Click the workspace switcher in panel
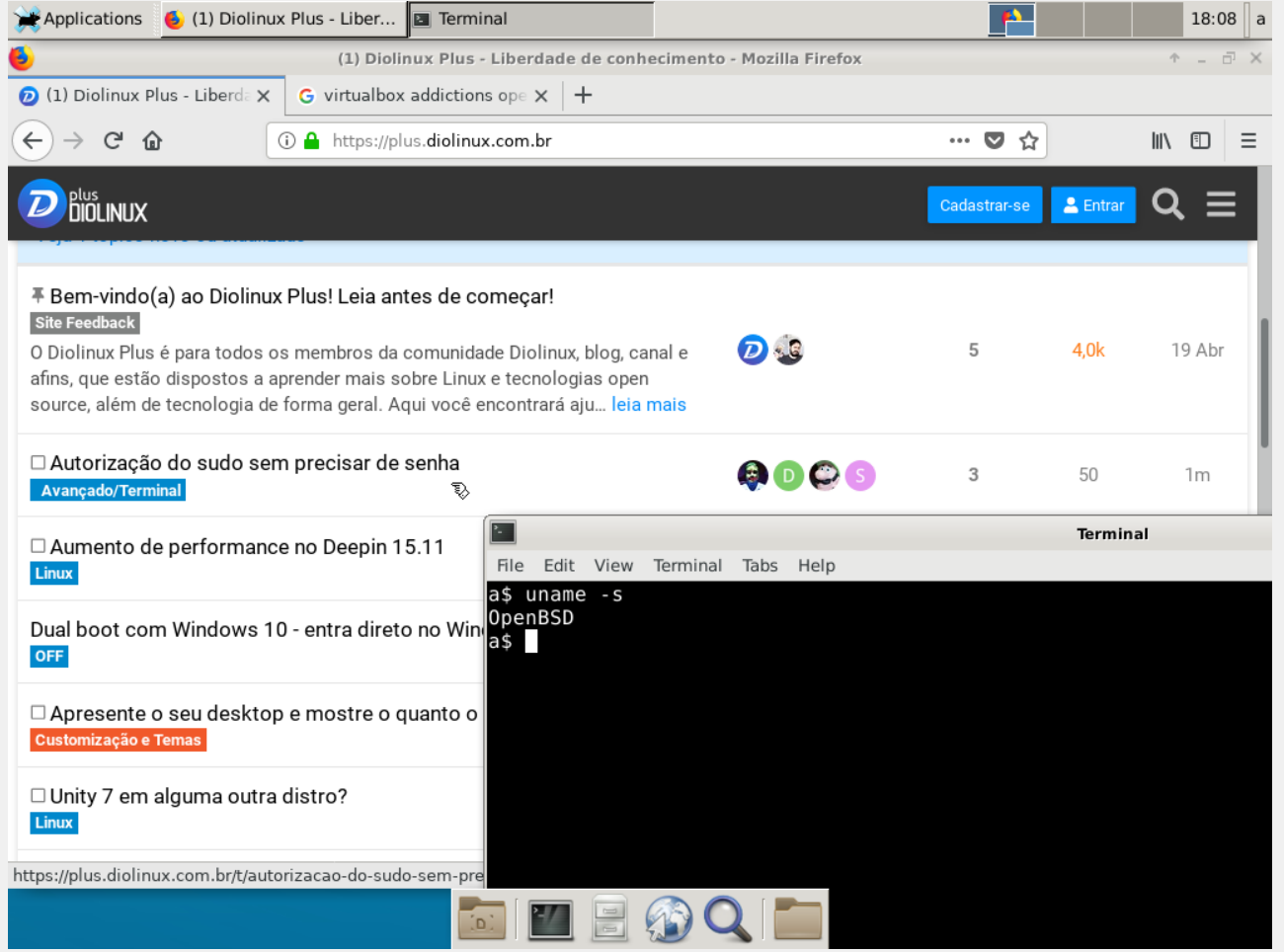 [x=1084, y=19]
